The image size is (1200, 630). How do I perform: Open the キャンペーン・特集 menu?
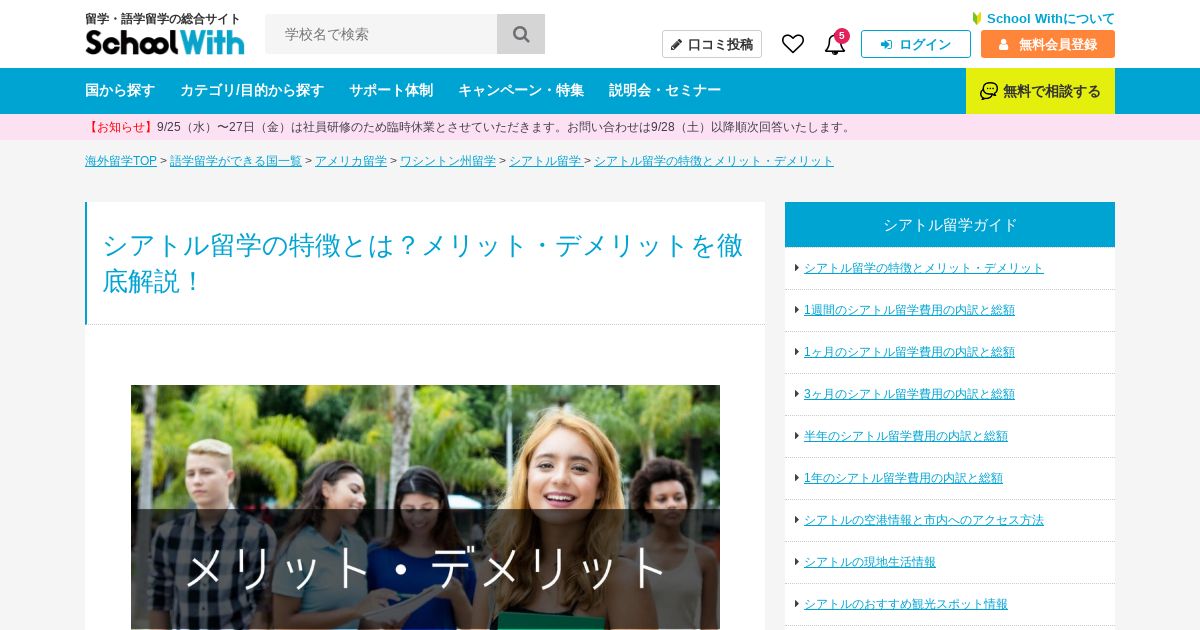coord(521,90)
